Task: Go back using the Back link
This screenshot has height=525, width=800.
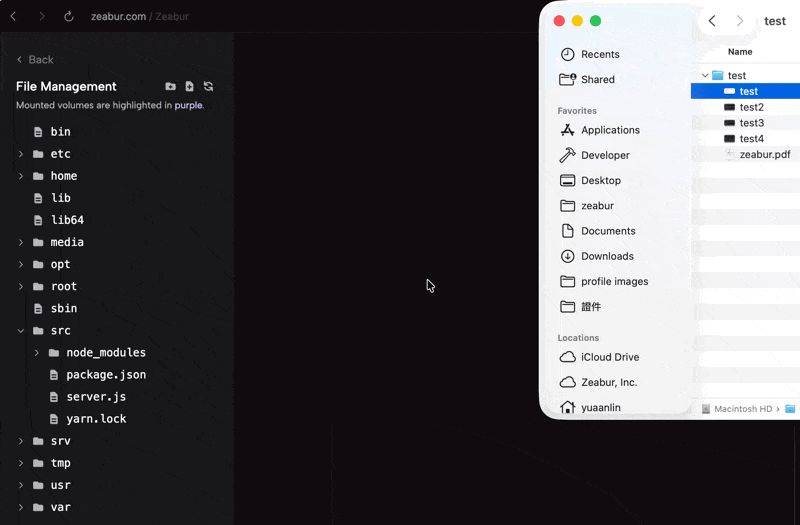Action: click(x=35, y=60)
